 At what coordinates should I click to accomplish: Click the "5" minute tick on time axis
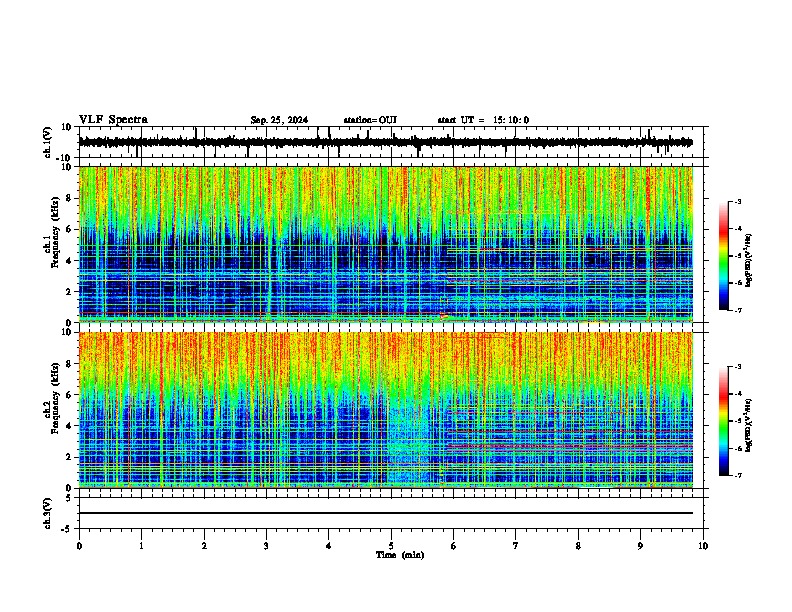coord(391,546)
